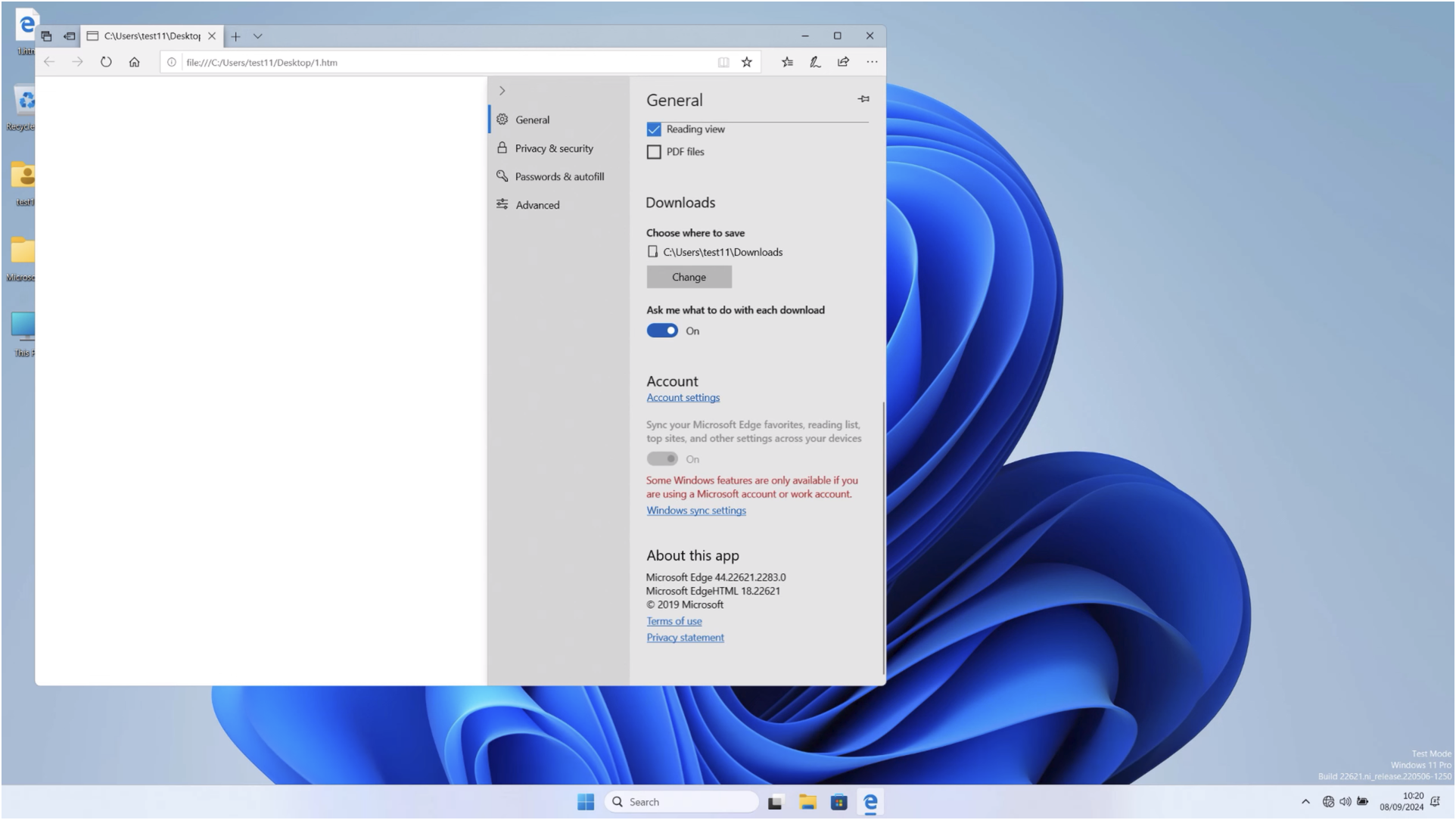
Task: Select General settings category
Action: click(x=559, y=120)
